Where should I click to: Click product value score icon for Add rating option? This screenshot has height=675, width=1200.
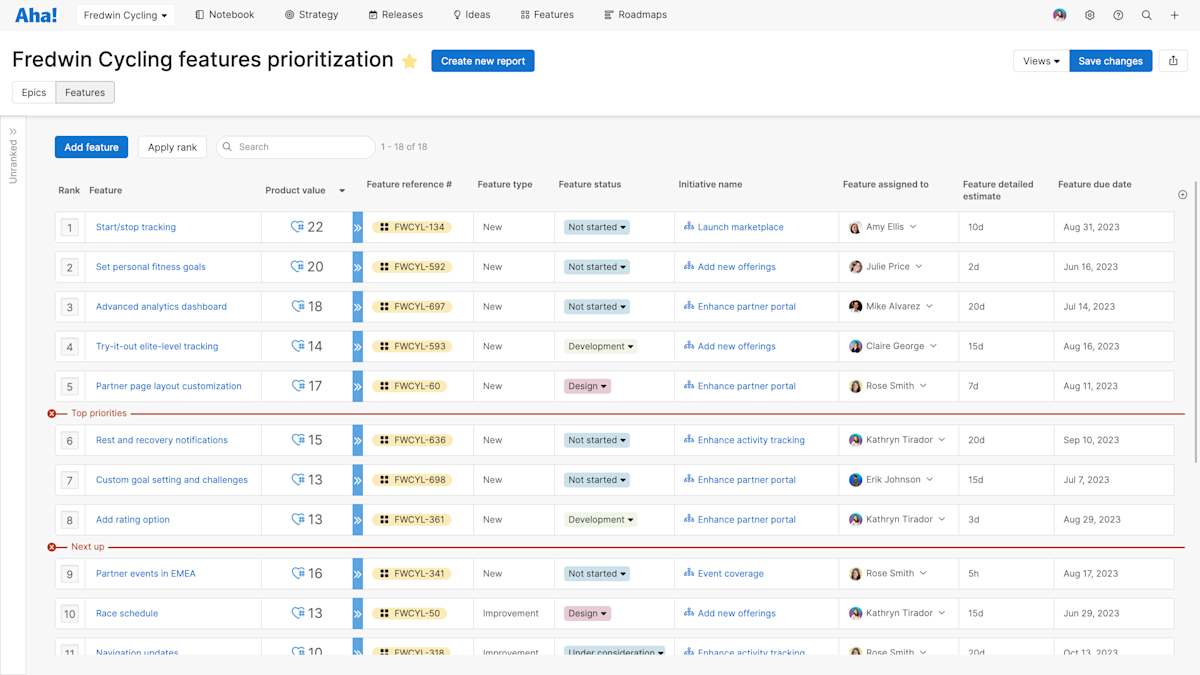click(297, 520)
